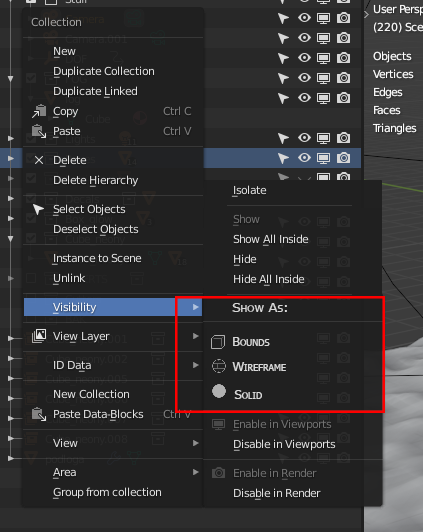
Task: Expand the Box_glow collection tree arrow
Action: pyautogui.click(x=11, y=218)
